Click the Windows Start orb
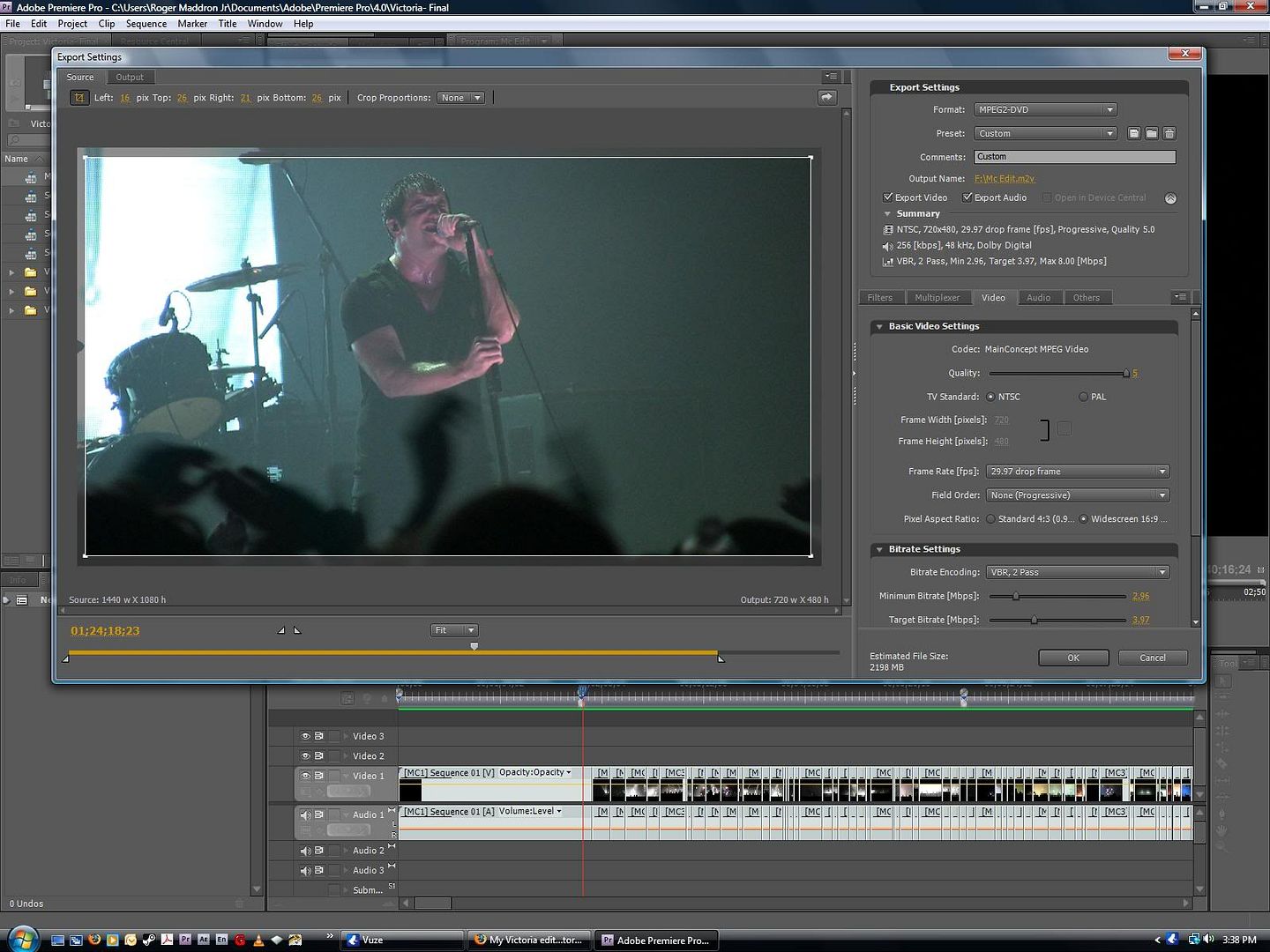This screenshot has width=1270, height=952. [22, 938]
